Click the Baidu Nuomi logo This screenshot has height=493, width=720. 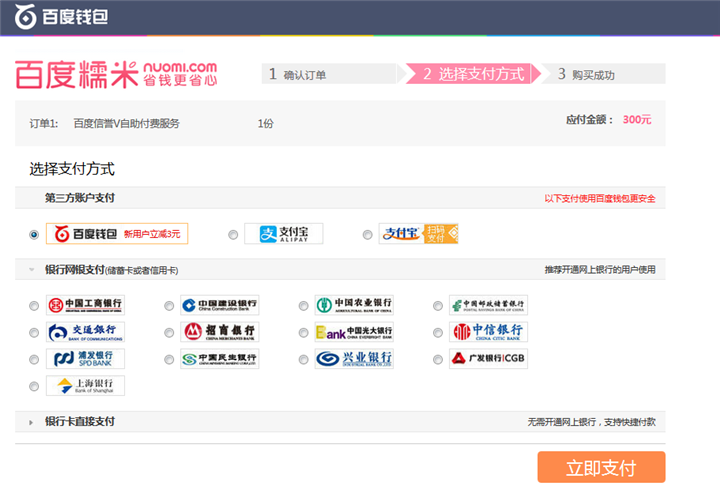click(x=115, y=72)
